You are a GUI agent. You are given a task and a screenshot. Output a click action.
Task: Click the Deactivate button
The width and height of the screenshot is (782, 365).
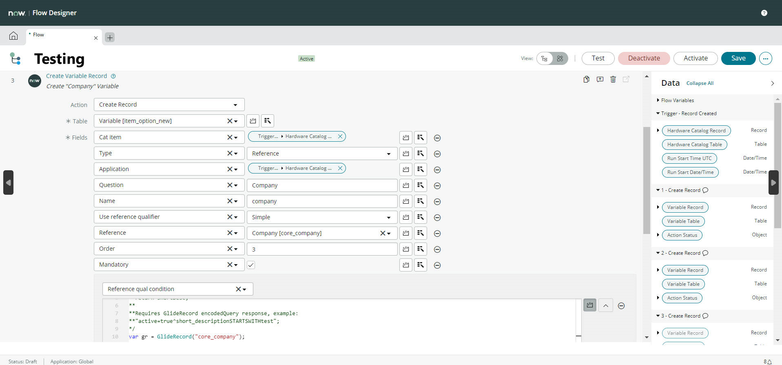(x=644, y=58)
